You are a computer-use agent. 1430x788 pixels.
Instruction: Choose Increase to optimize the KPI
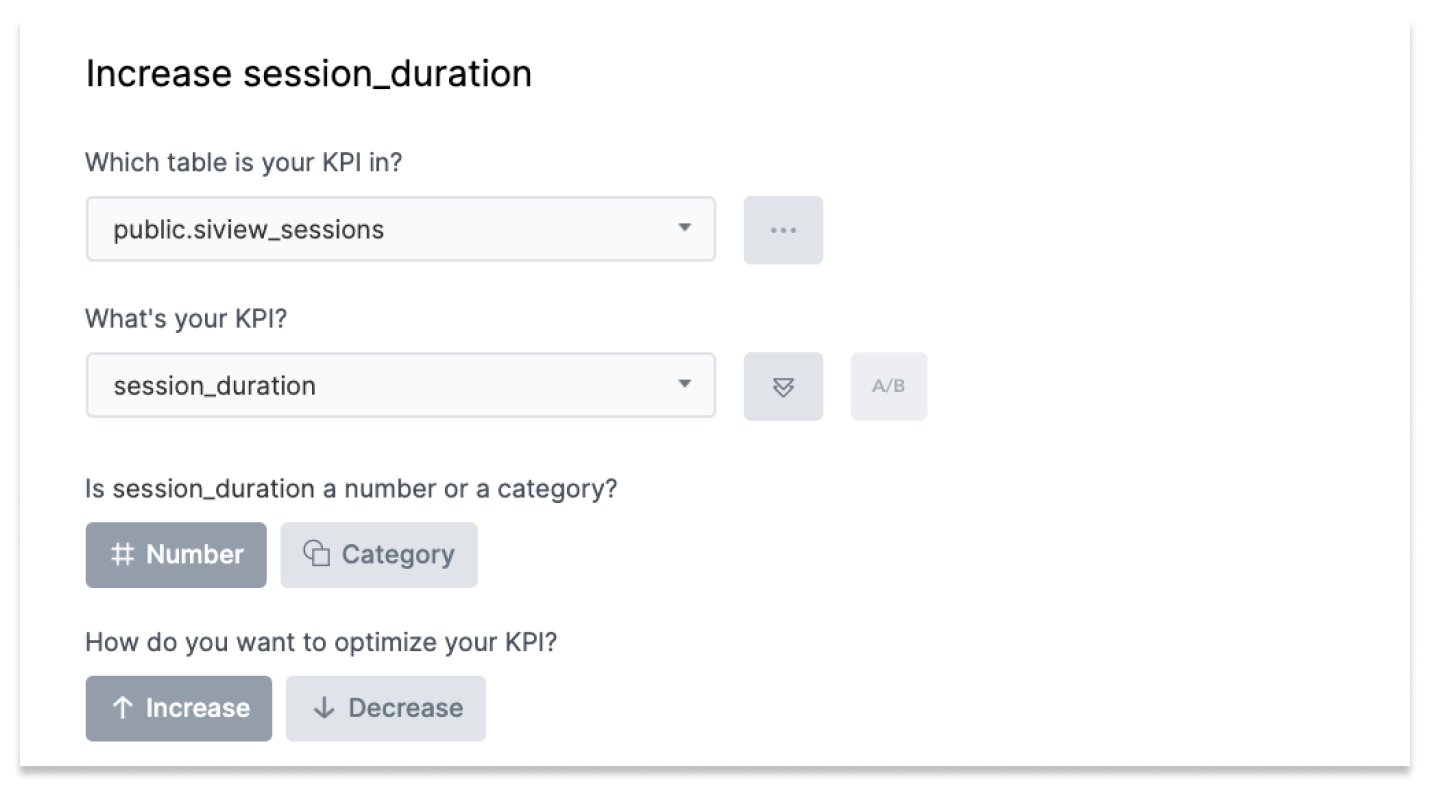[x=179, y=708]
